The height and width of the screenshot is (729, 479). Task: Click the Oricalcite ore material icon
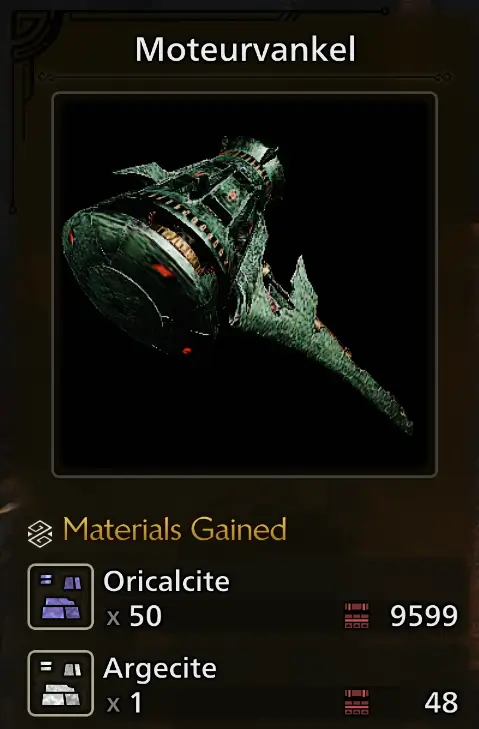60,596
